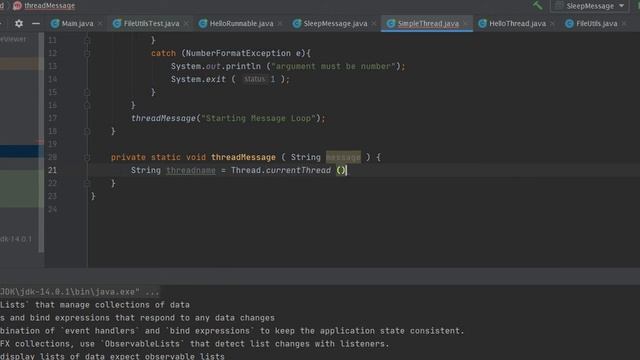Image resolution: width=640 pixels, height=360 pixels.
Task: Close the HelloRunnable.java tab
Action: click(x=280, y=24)
